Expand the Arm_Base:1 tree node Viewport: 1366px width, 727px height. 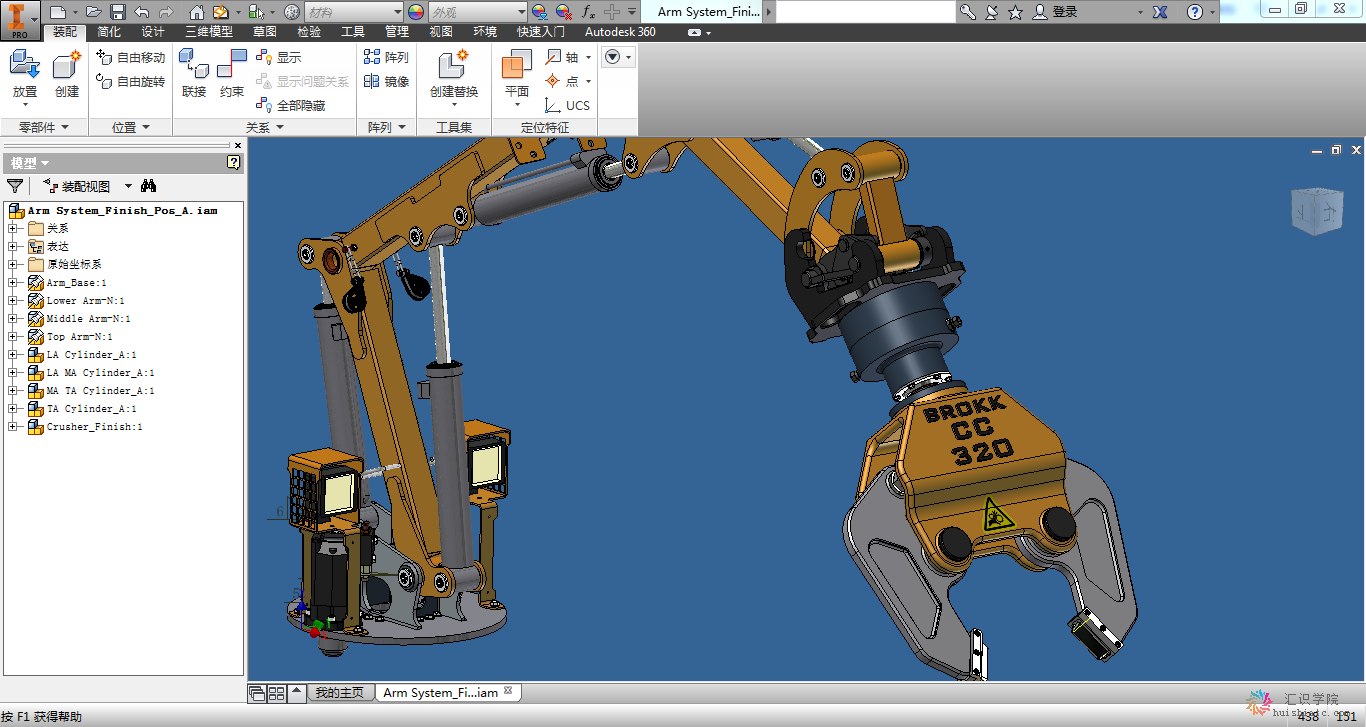13,283
